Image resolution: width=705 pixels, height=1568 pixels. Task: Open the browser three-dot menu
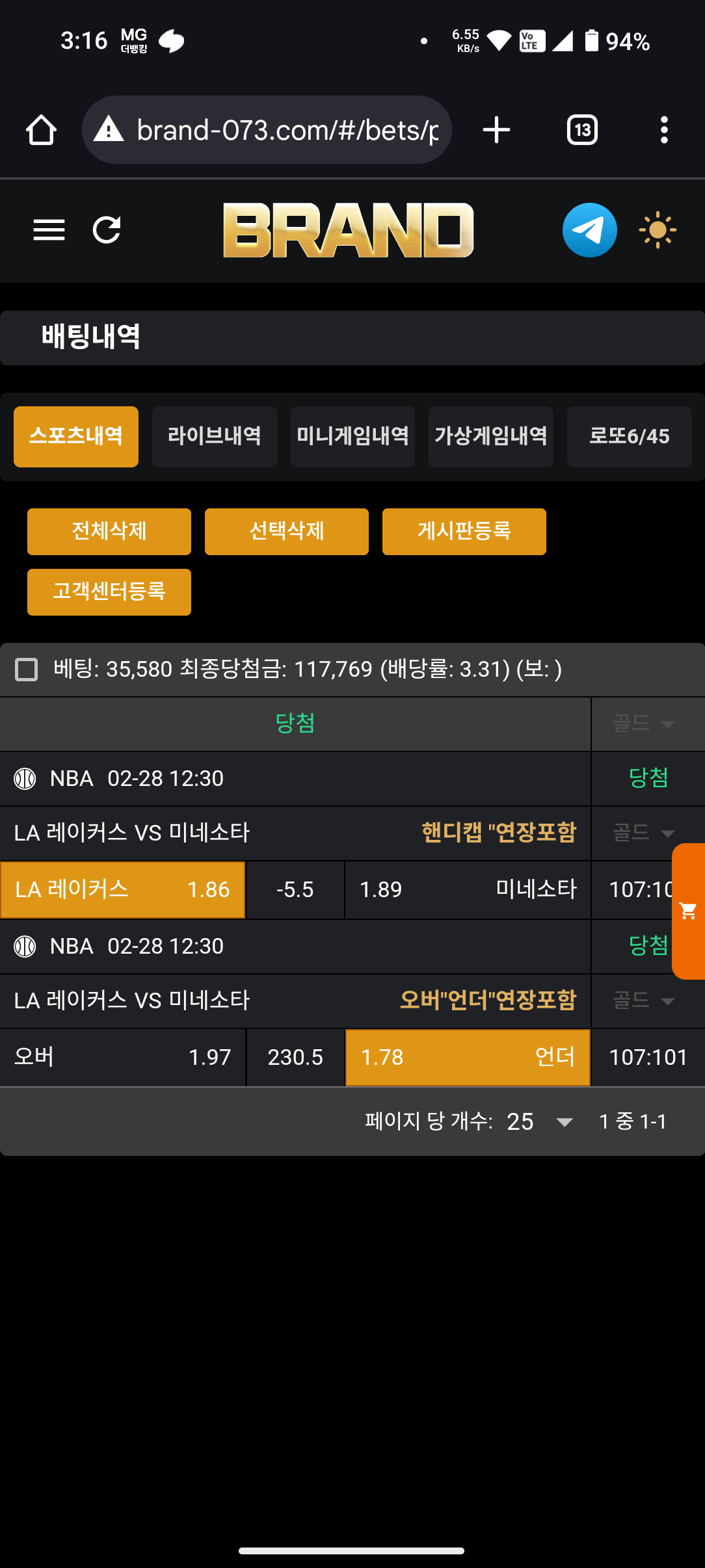(663, 130)
